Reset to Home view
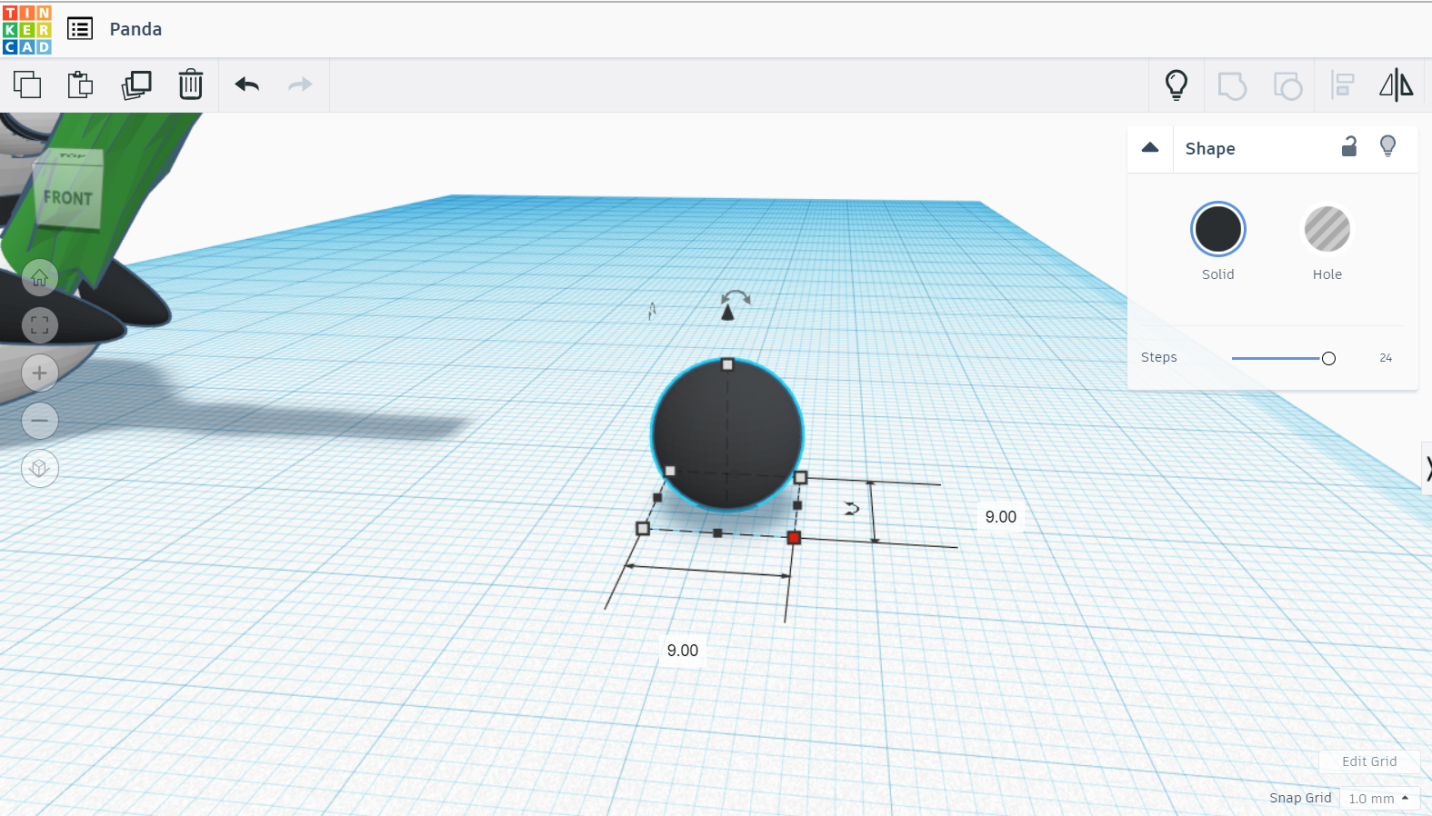 [40, 277]
